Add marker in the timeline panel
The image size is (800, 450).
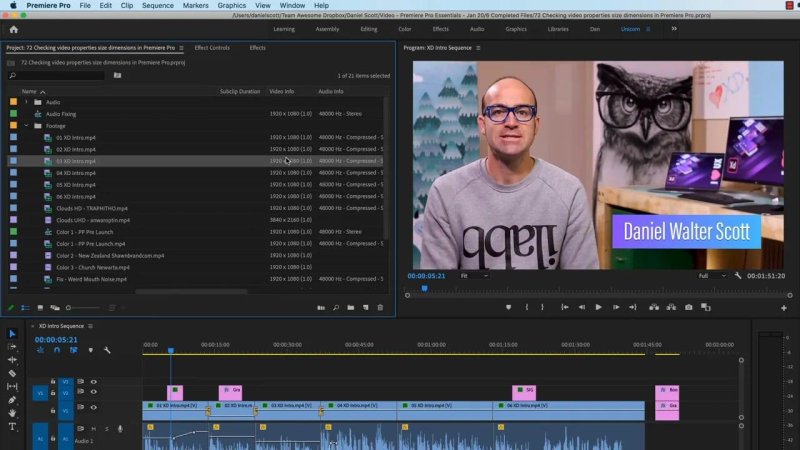(91, 350)
